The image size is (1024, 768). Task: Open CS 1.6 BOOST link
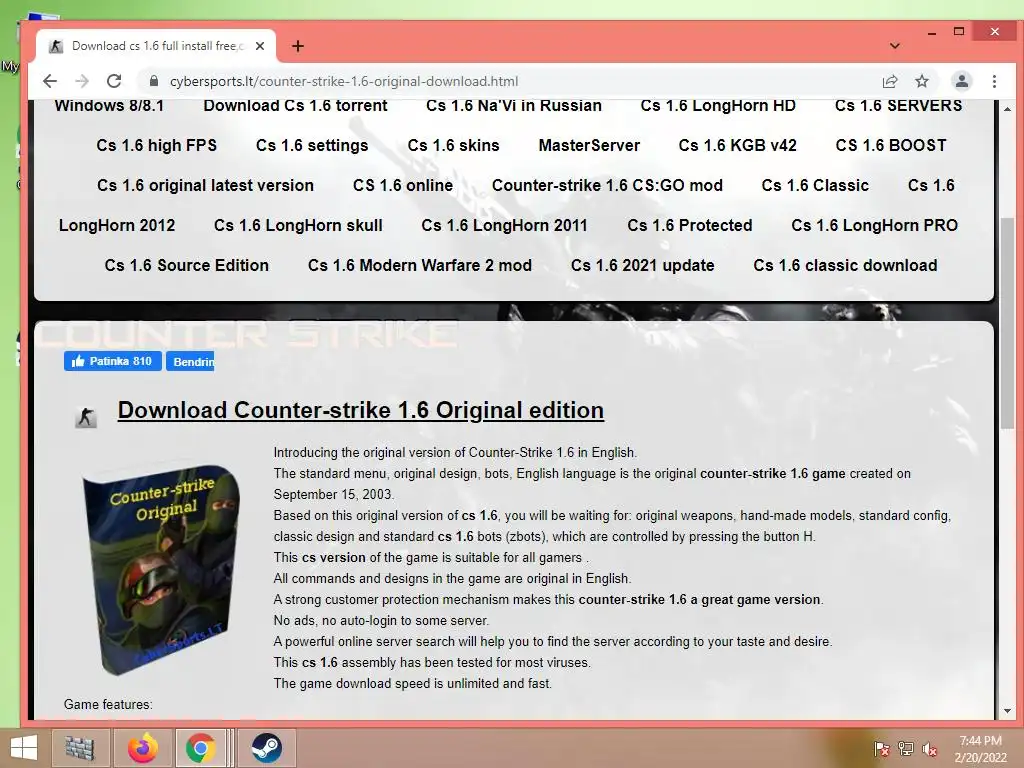pyautogui.click(x=891, y=146)
